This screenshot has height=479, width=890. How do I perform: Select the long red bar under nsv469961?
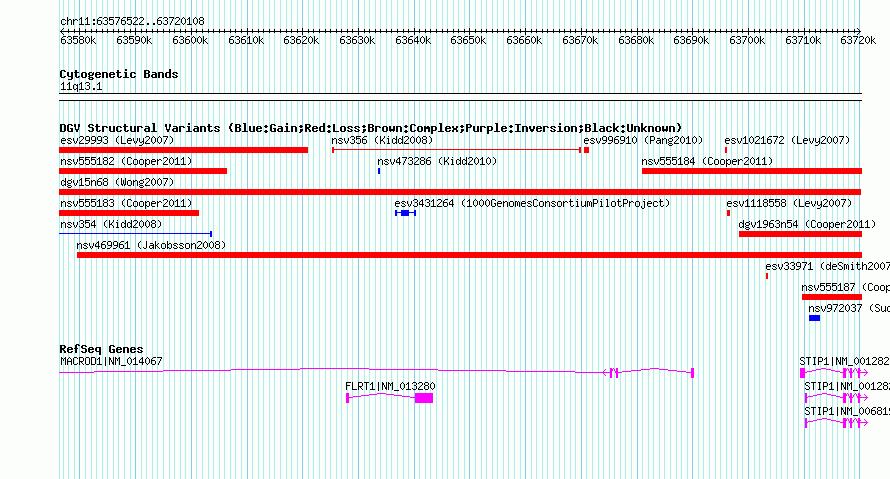(x=469, y=255)
